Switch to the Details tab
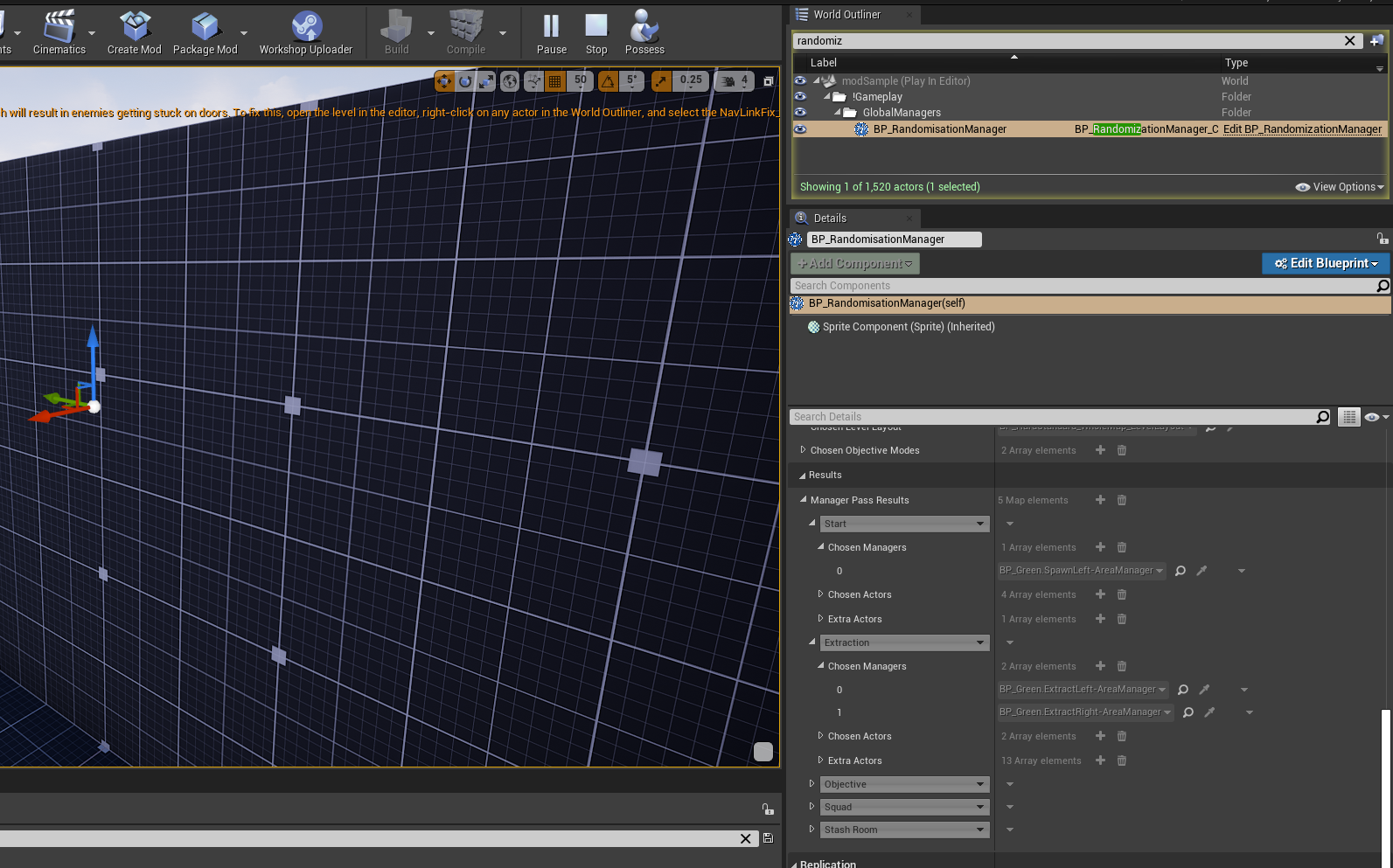The image size is (1393, 868). [x=830, y=219]
